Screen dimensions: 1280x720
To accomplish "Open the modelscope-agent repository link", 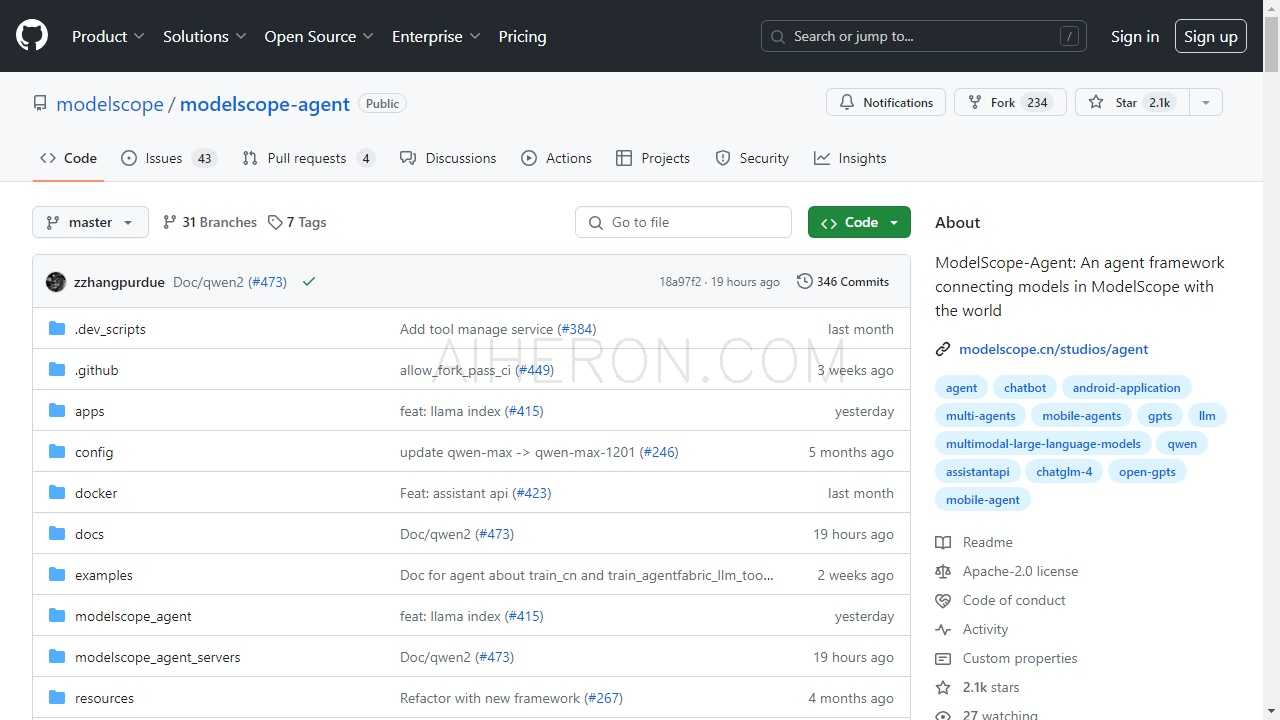I will [x=265, y=104].
